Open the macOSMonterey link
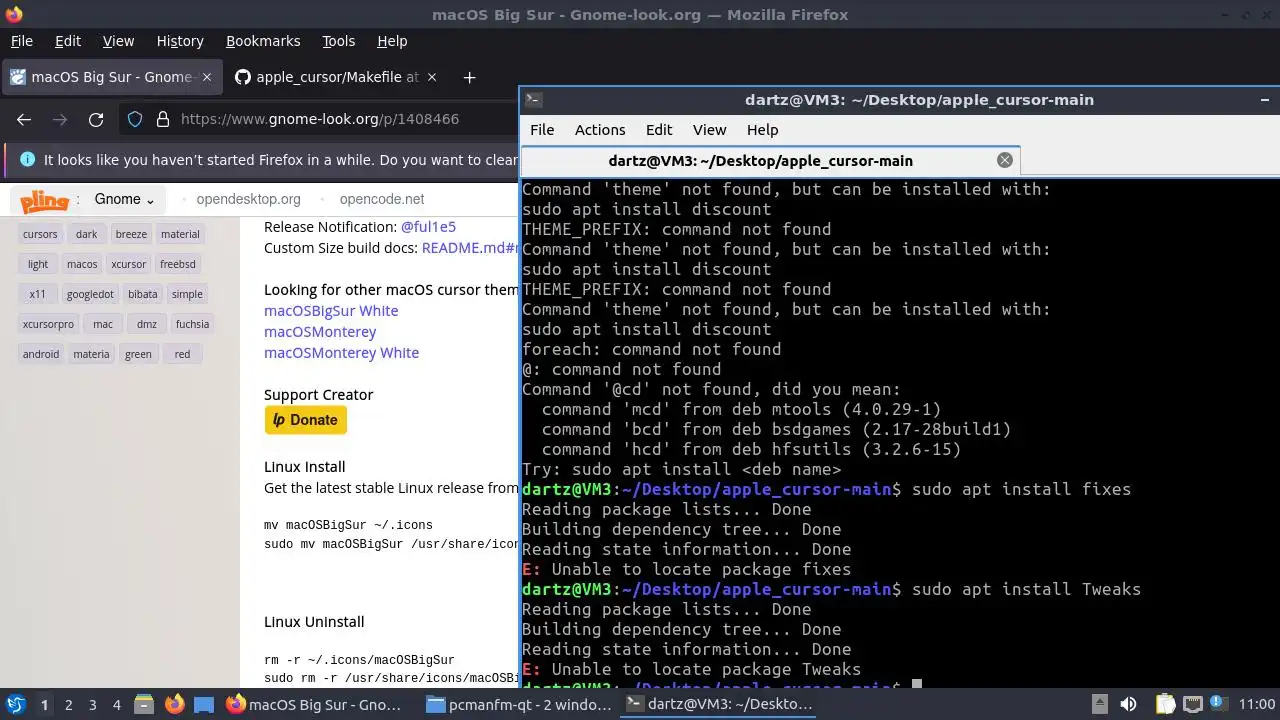 (x=320, y=332)
